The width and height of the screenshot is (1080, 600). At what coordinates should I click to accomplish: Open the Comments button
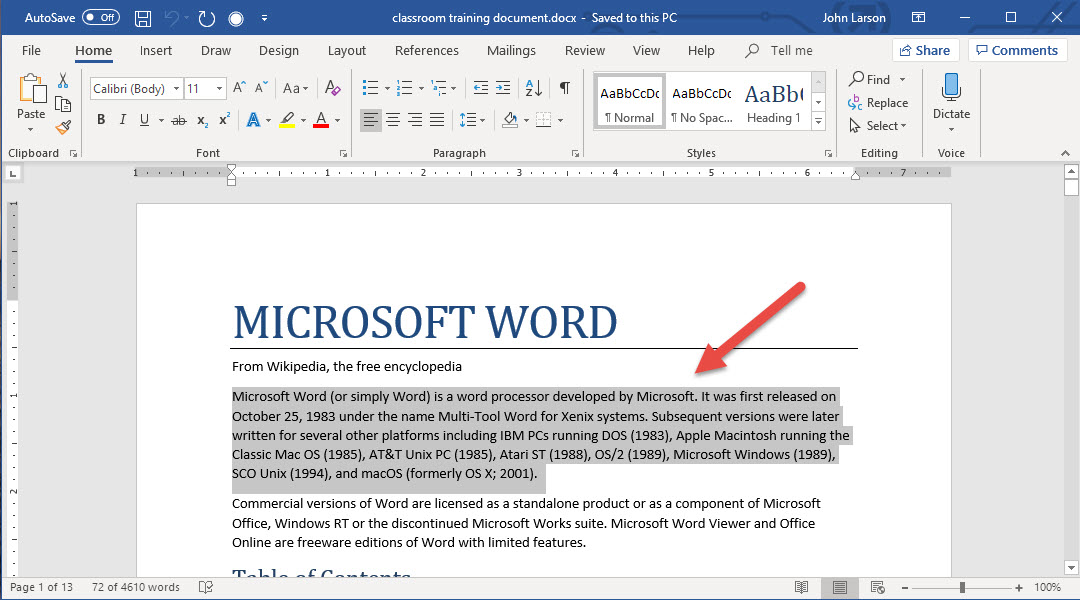pyautogui.click(x=1017, y=50)
